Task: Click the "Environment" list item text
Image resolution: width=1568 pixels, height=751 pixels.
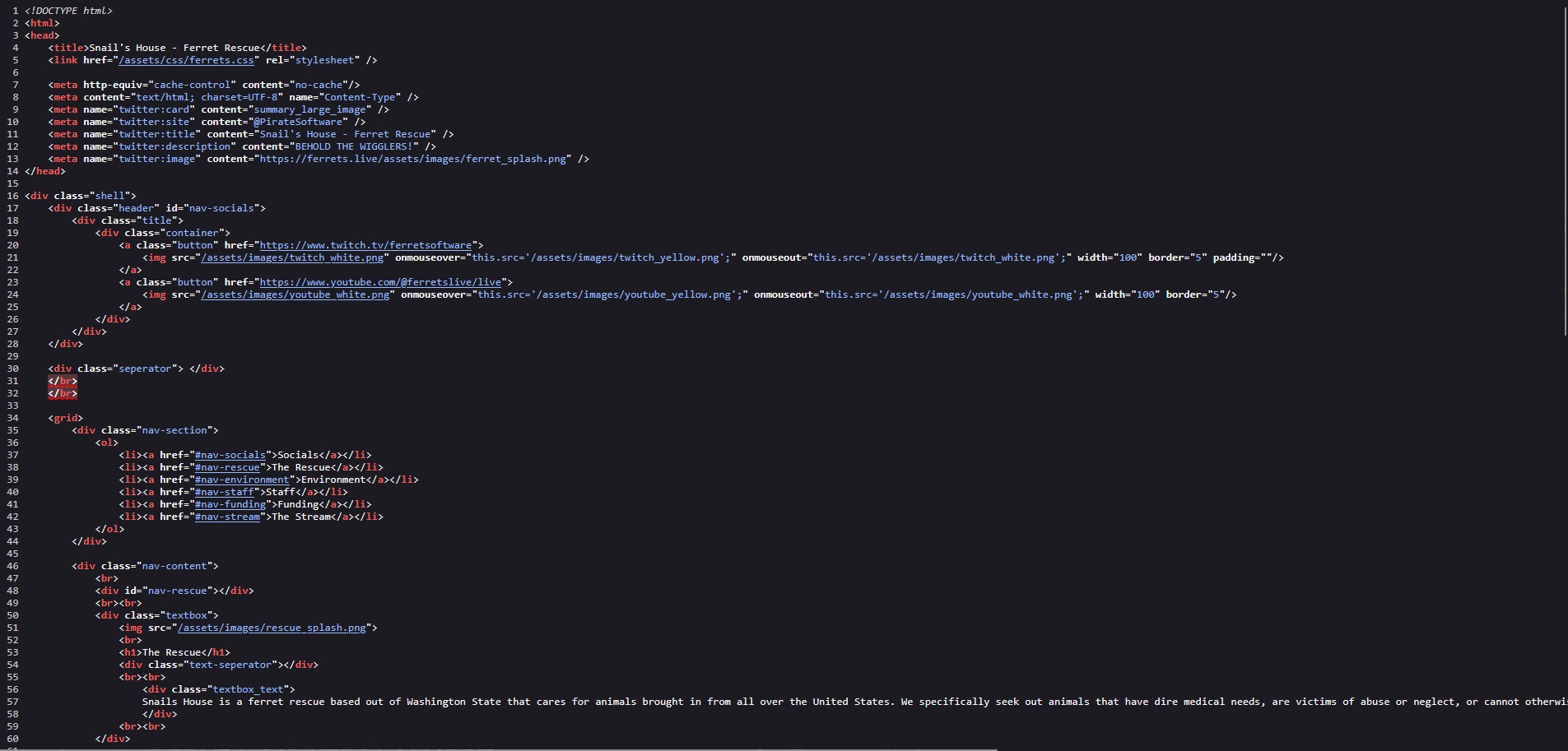Action: [333, 480]
